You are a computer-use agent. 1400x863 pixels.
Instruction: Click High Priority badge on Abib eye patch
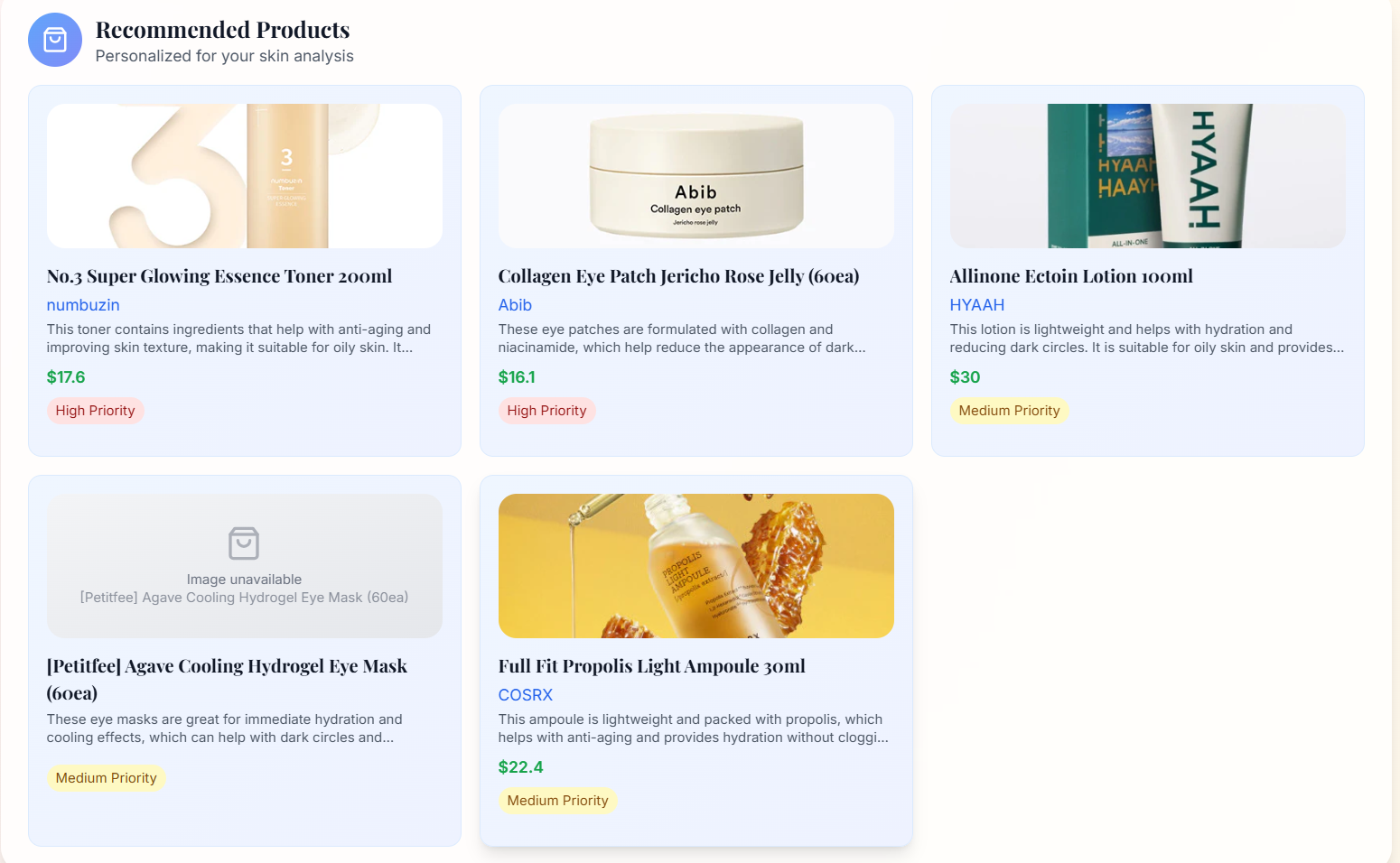546,411
